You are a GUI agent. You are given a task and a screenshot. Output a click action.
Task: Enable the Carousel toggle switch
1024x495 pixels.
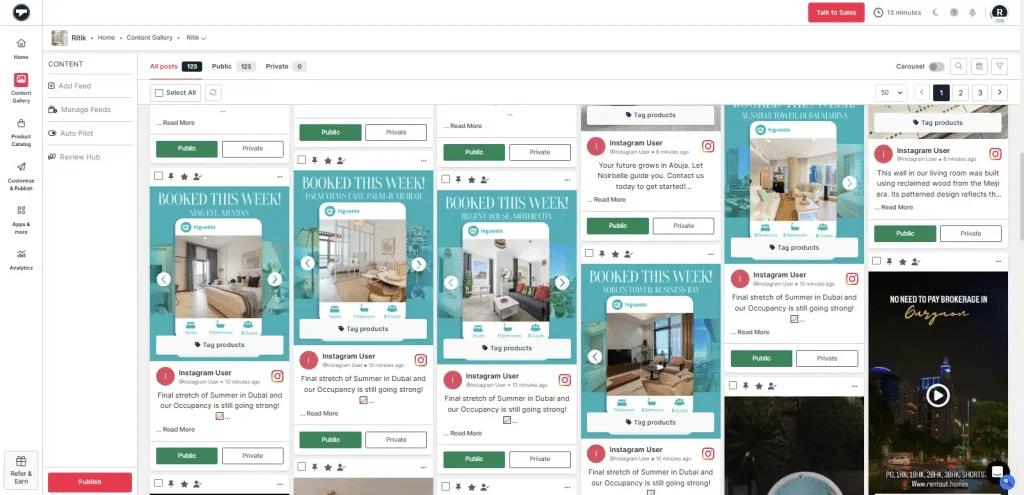[x=936, y=66]
